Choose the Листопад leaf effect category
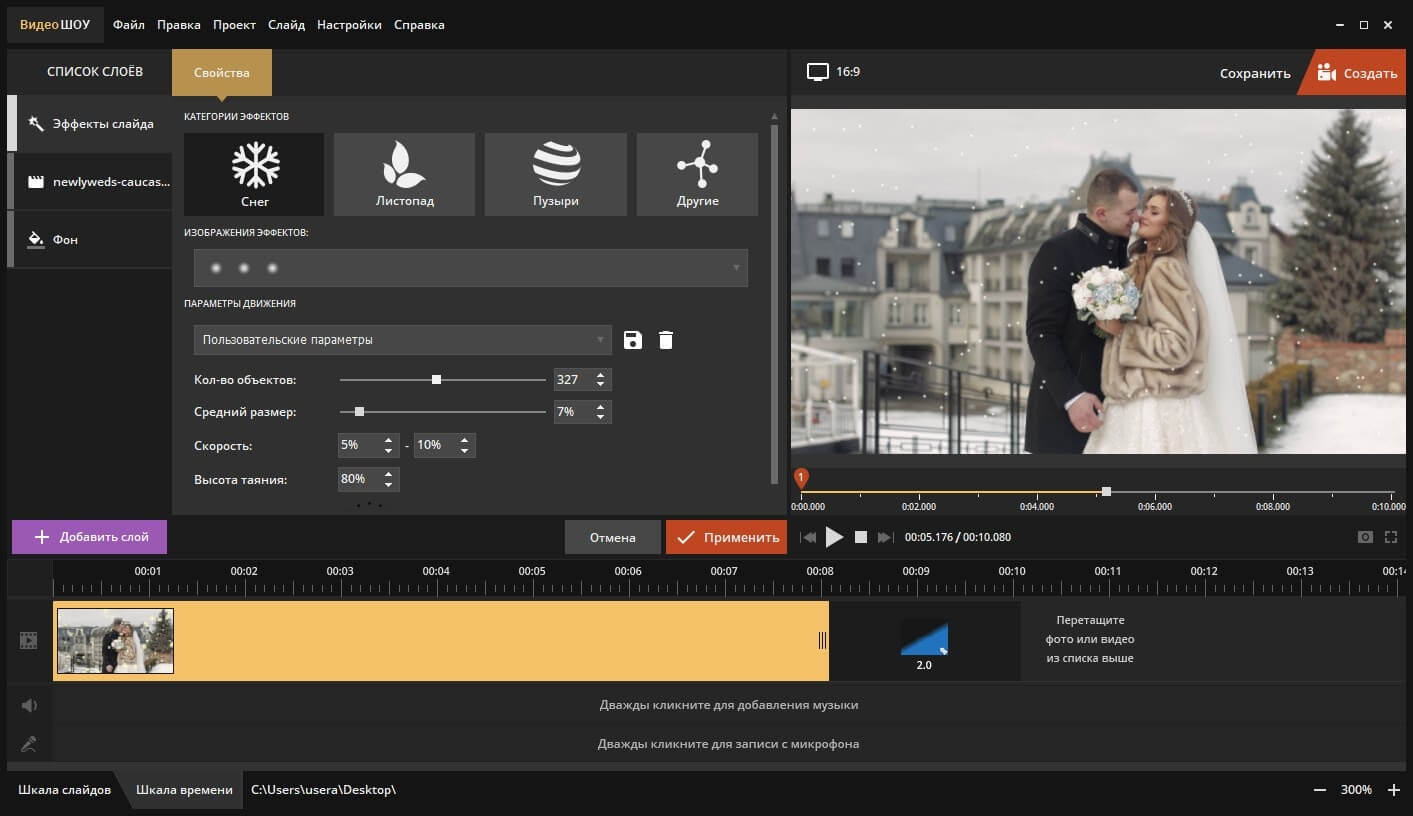 tap(404, 174)
